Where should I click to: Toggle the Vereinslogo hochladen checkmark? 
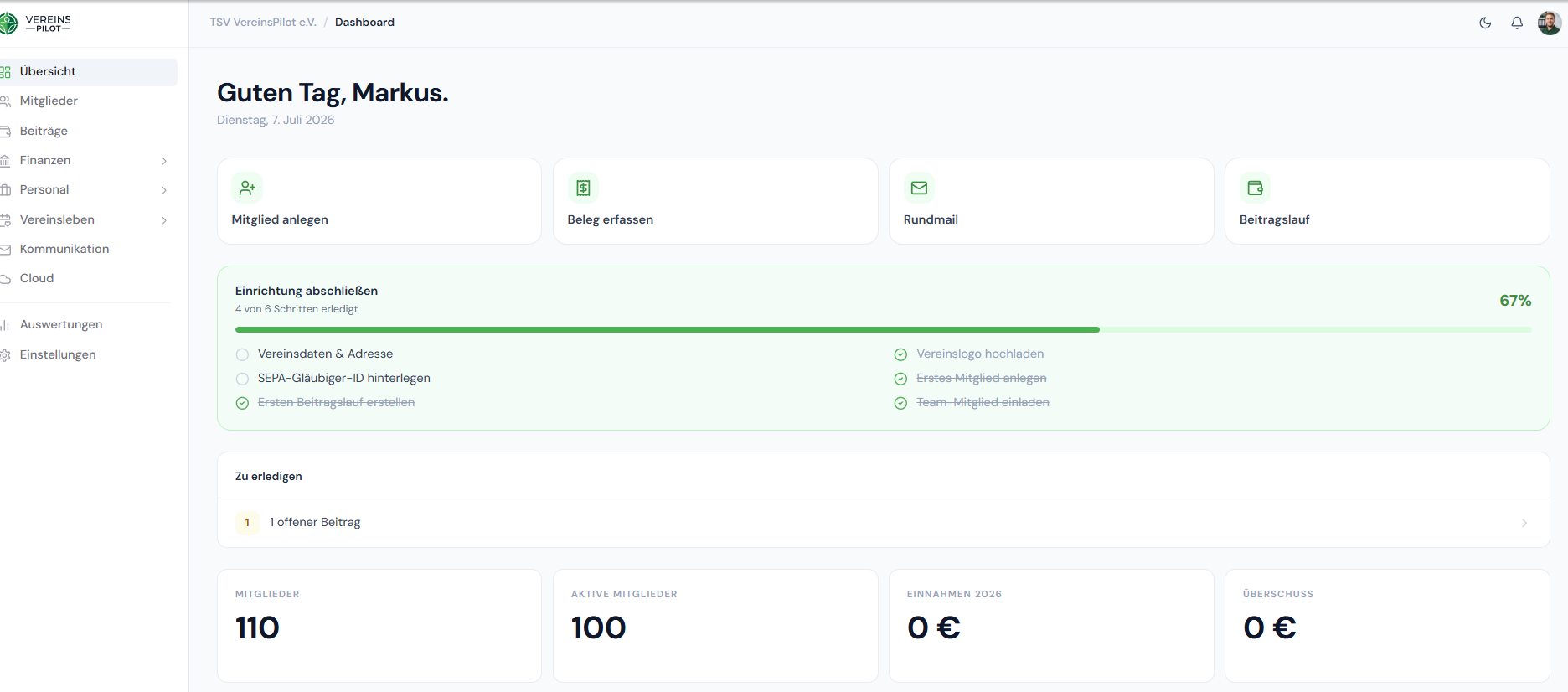click(900, 354)
